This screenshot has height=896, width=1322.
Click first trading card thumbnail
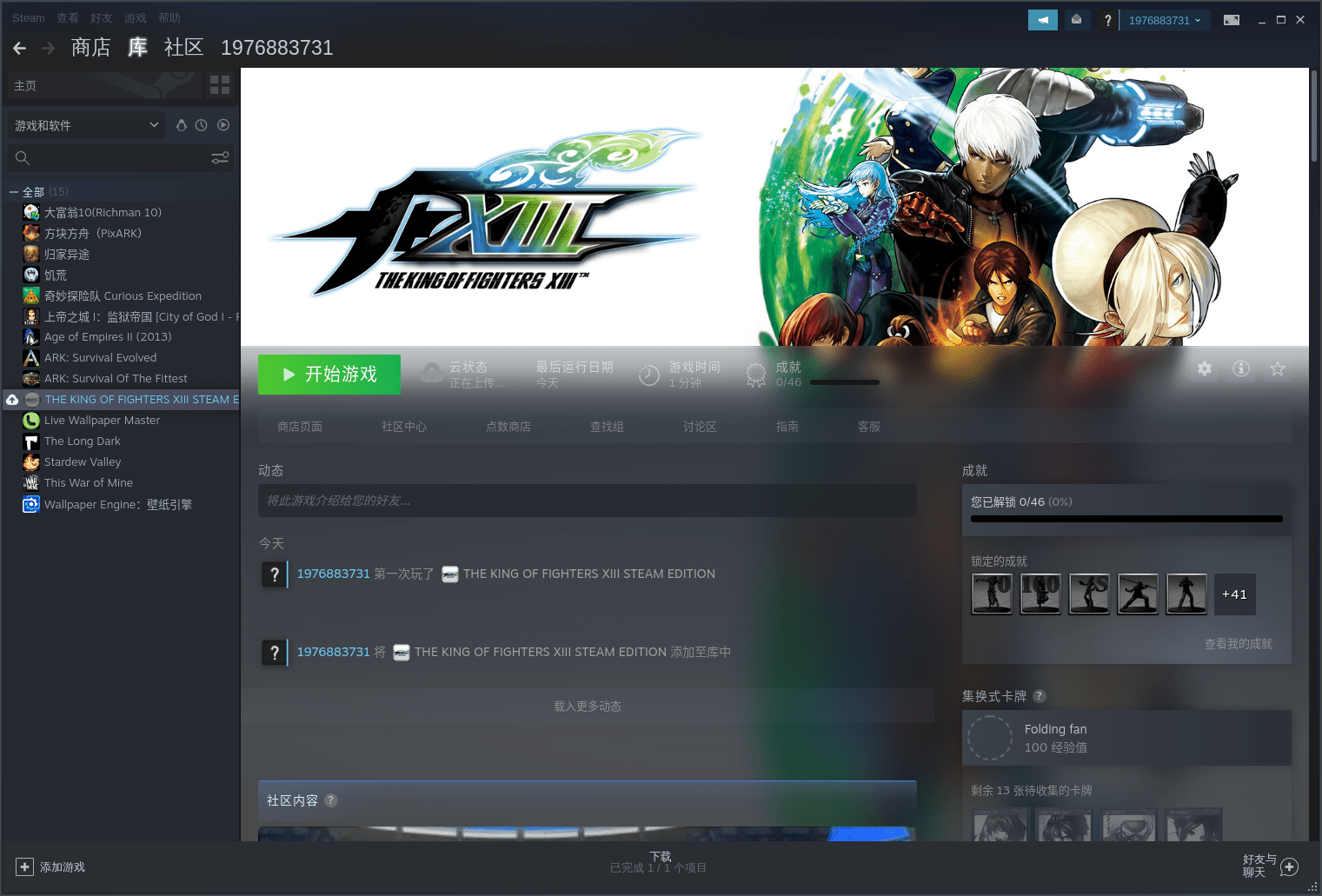click(1000, 825)
